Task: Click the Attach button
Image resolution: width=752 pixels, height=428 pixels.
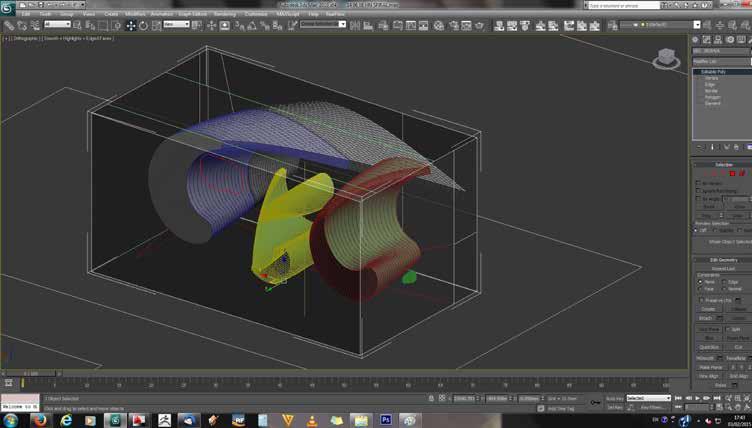Action: pos(705,318)
